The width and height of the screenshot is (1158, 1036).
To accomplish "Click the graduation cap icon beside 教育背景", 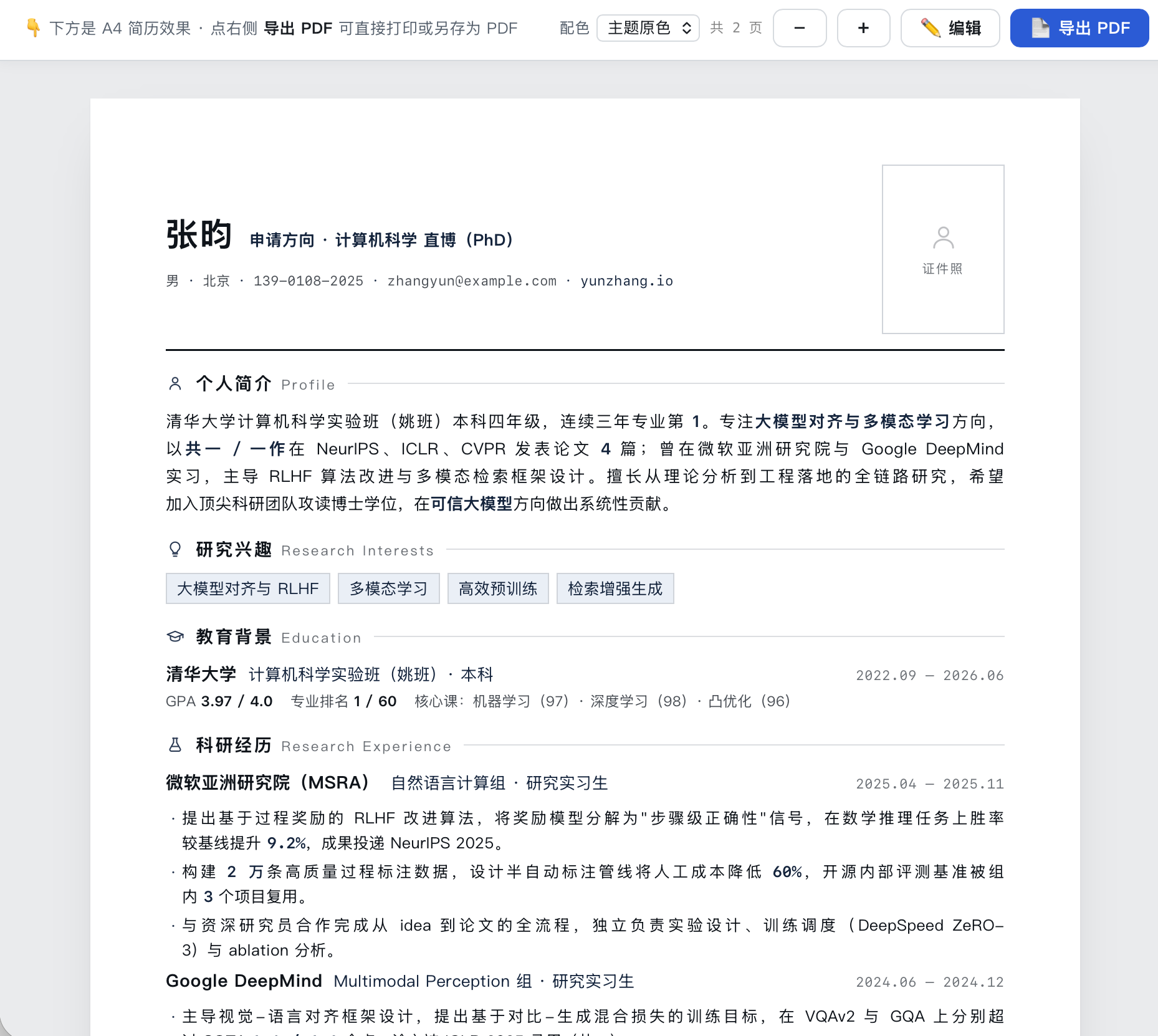I will point(175,636).
